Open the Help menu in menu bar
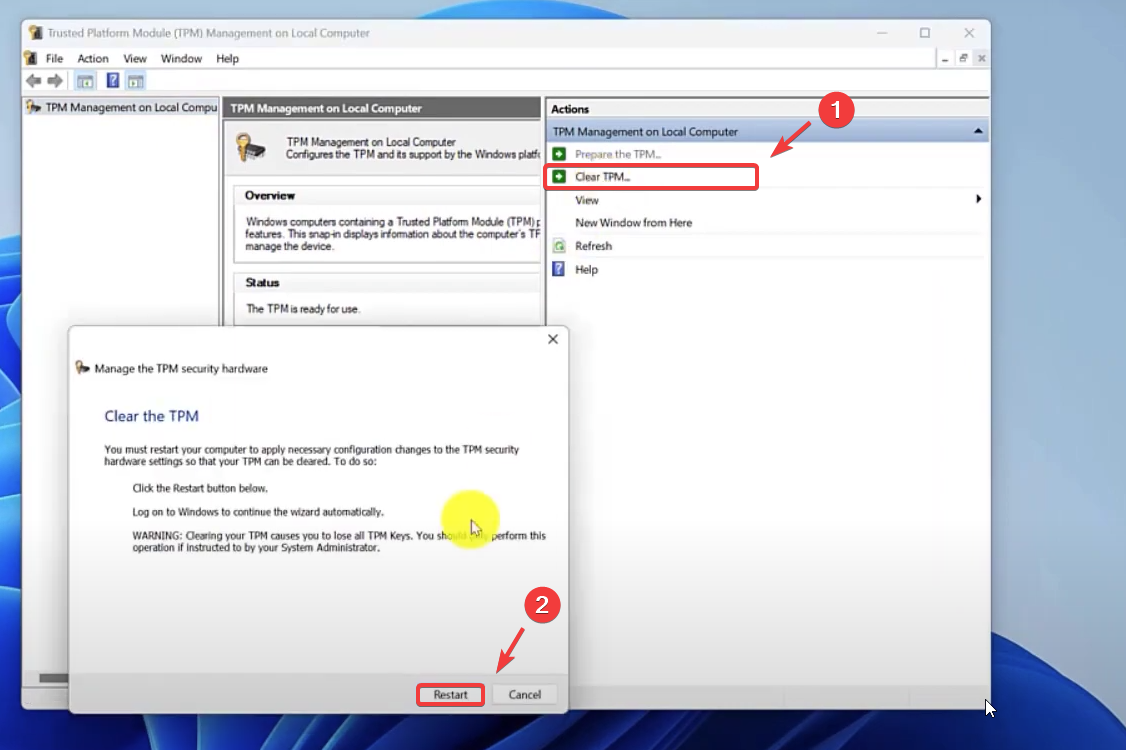The image size is (1126, 750). click(x=227, y=58)
